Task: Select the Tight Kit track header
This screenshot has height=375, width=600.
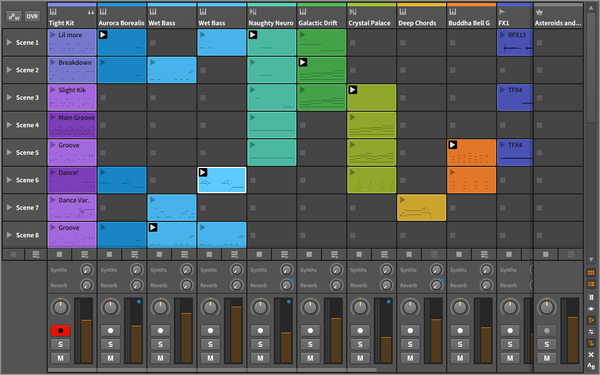Action: pos(72,16)
